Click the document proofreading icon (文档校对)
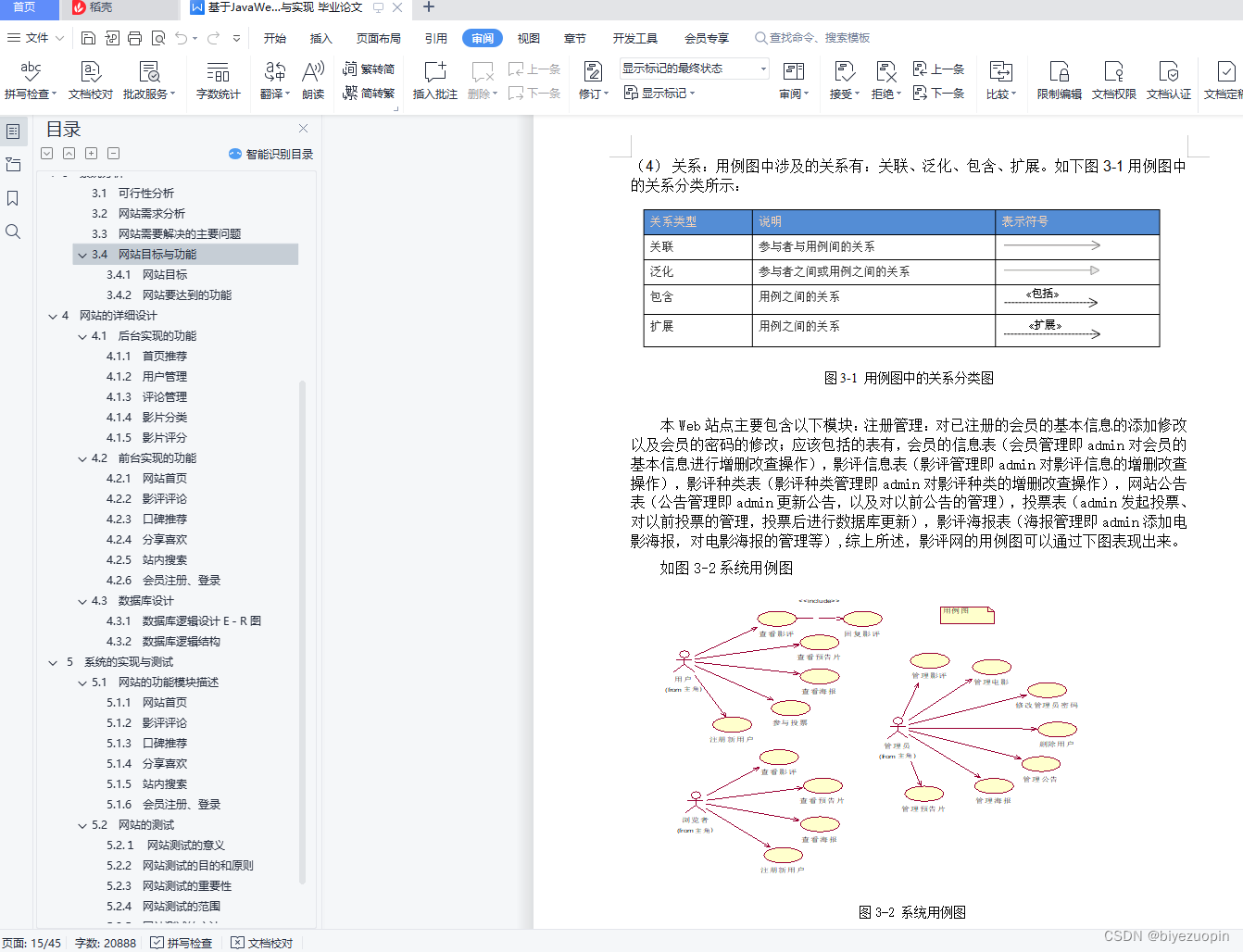 click(90, 81)
